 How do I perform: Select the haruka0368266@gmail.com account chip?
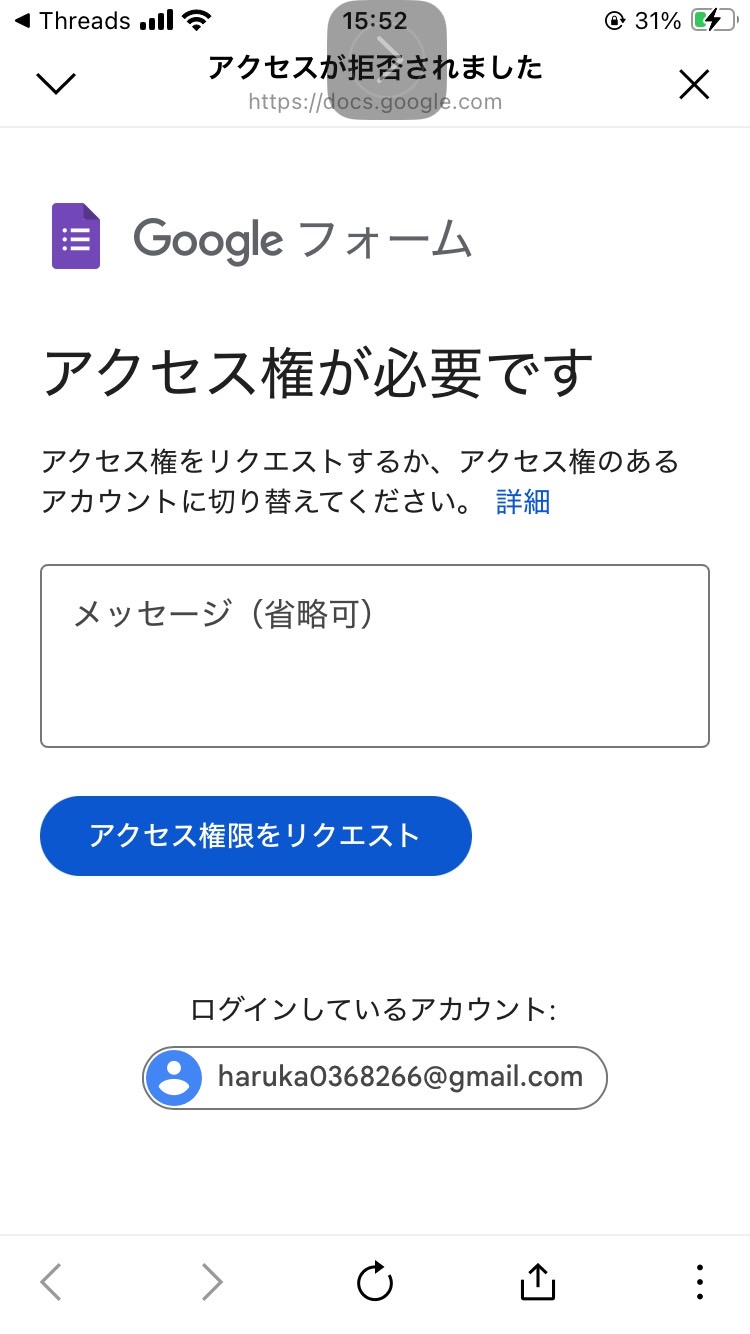375,1078
